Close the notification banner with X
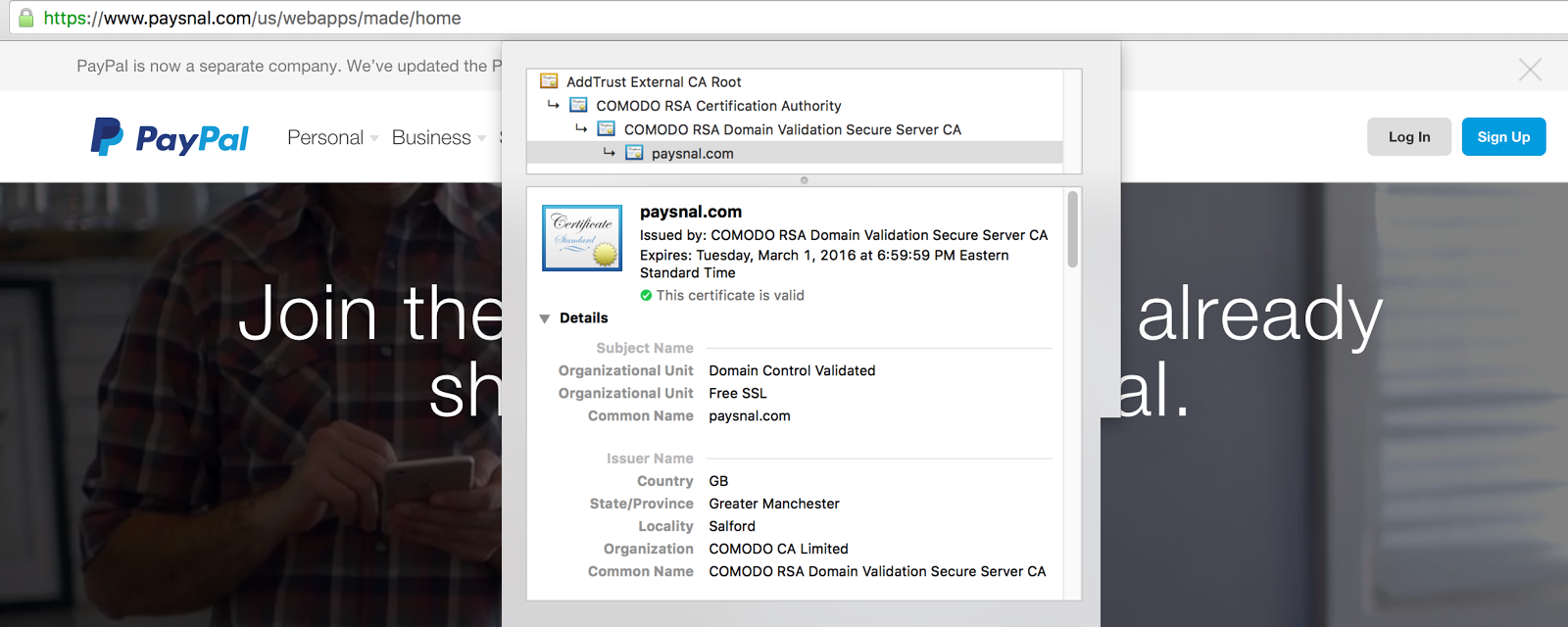The image size is (1568, 627). [x=1530, y=69]
